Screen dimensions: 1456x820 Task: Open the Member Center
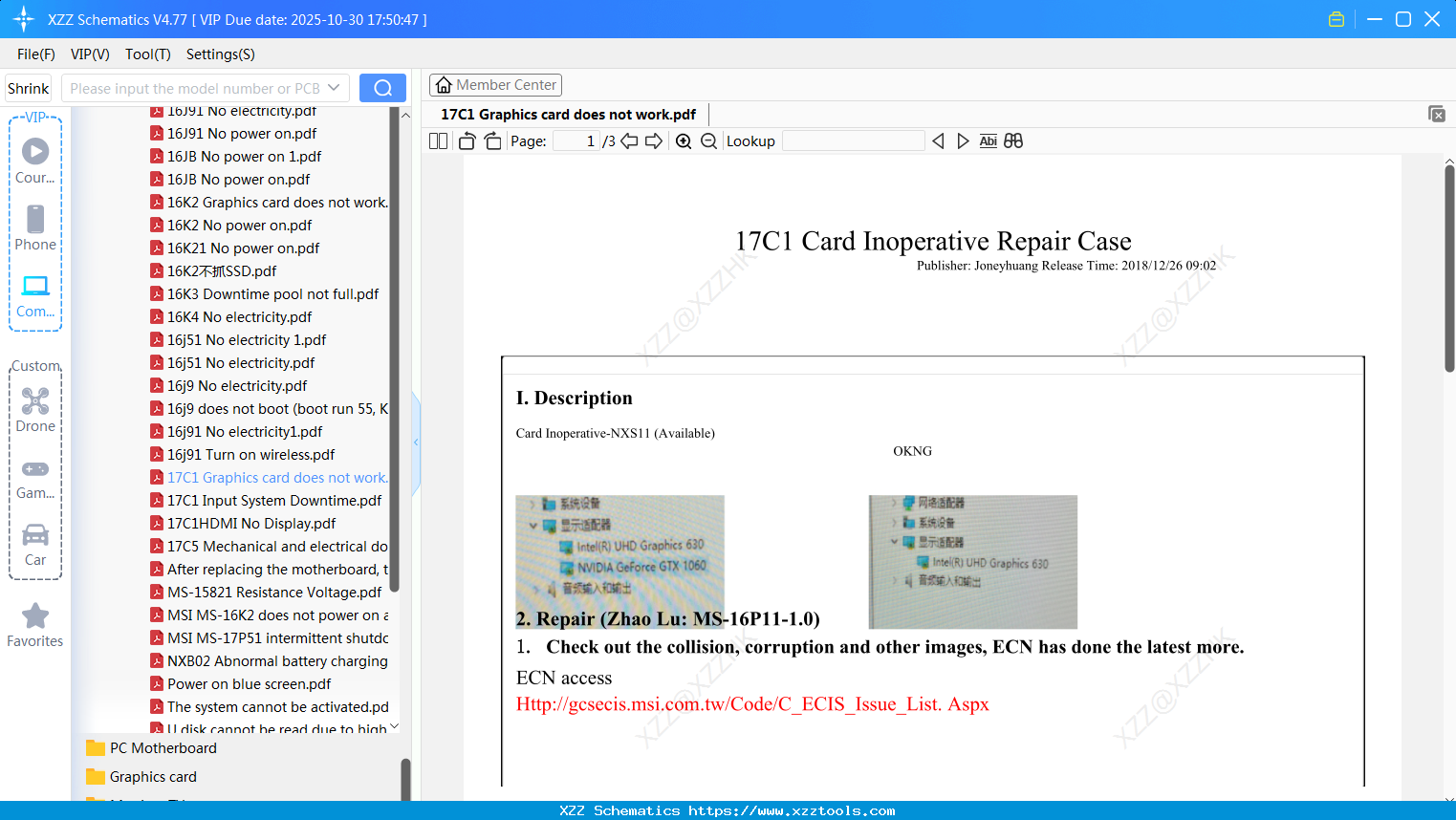tap(495, 85)
